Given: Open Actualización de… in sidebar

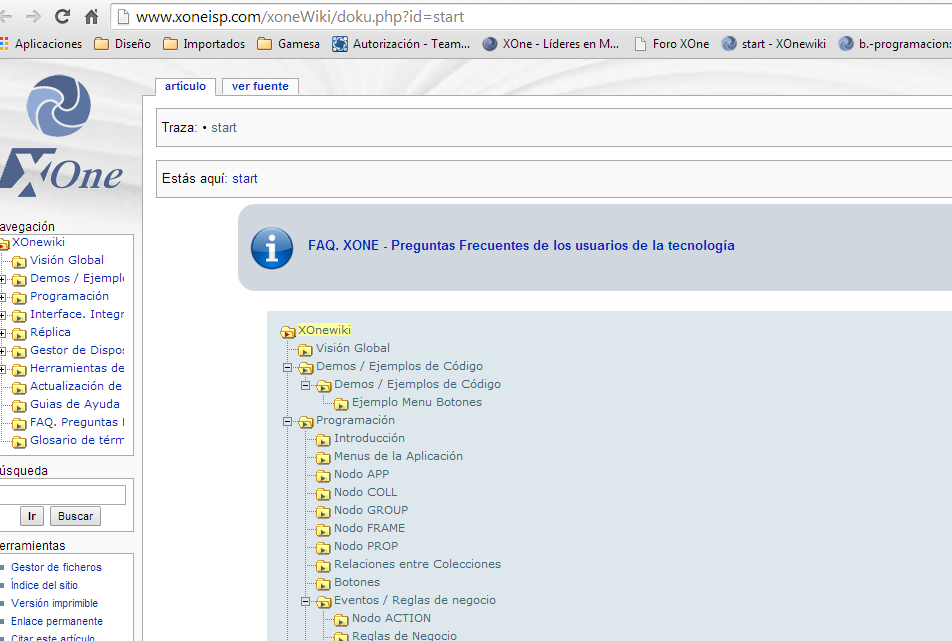Looking at the screenshot, I should [76, 386].
